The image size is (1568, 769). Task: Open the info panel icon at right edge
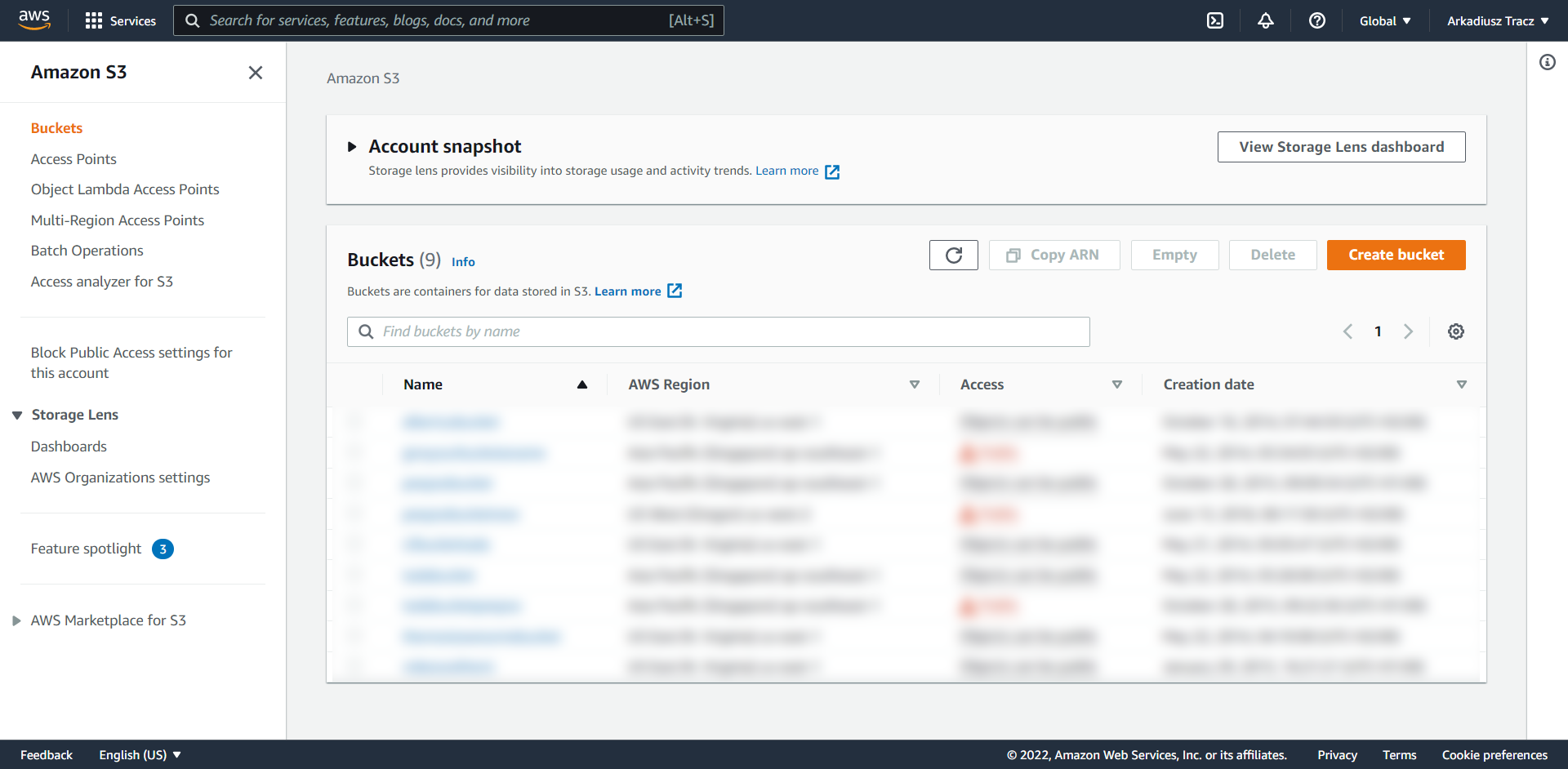click(1547, 62)
